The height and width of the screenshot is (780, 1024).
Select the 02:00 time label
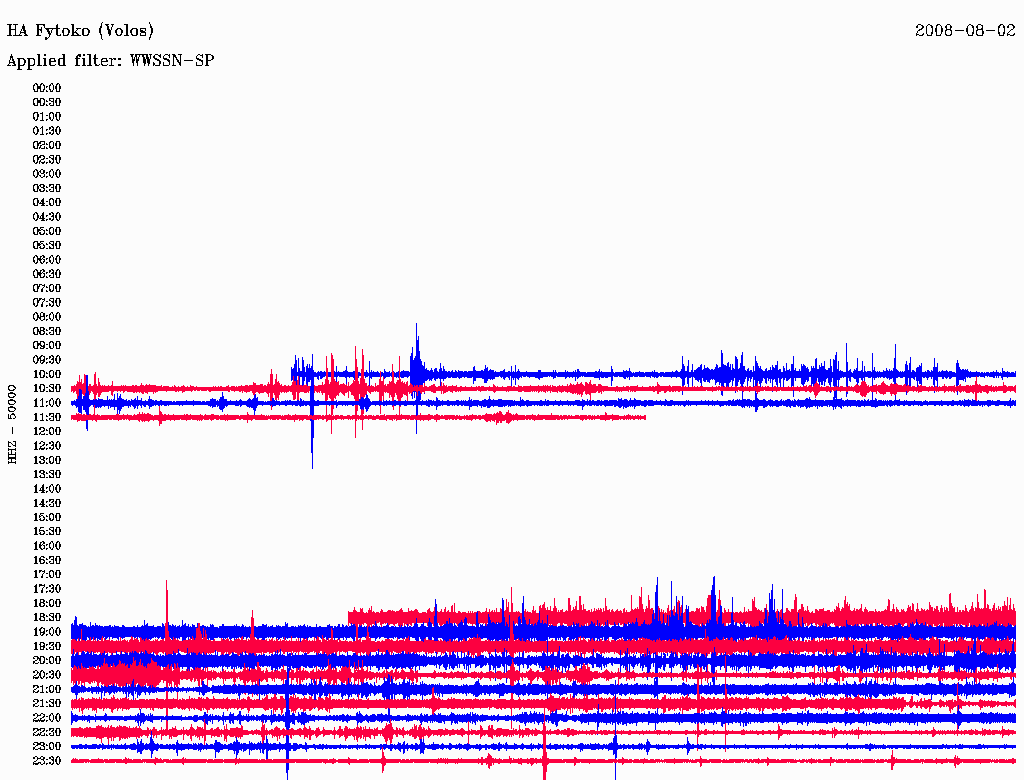click(x=47, y=145)
